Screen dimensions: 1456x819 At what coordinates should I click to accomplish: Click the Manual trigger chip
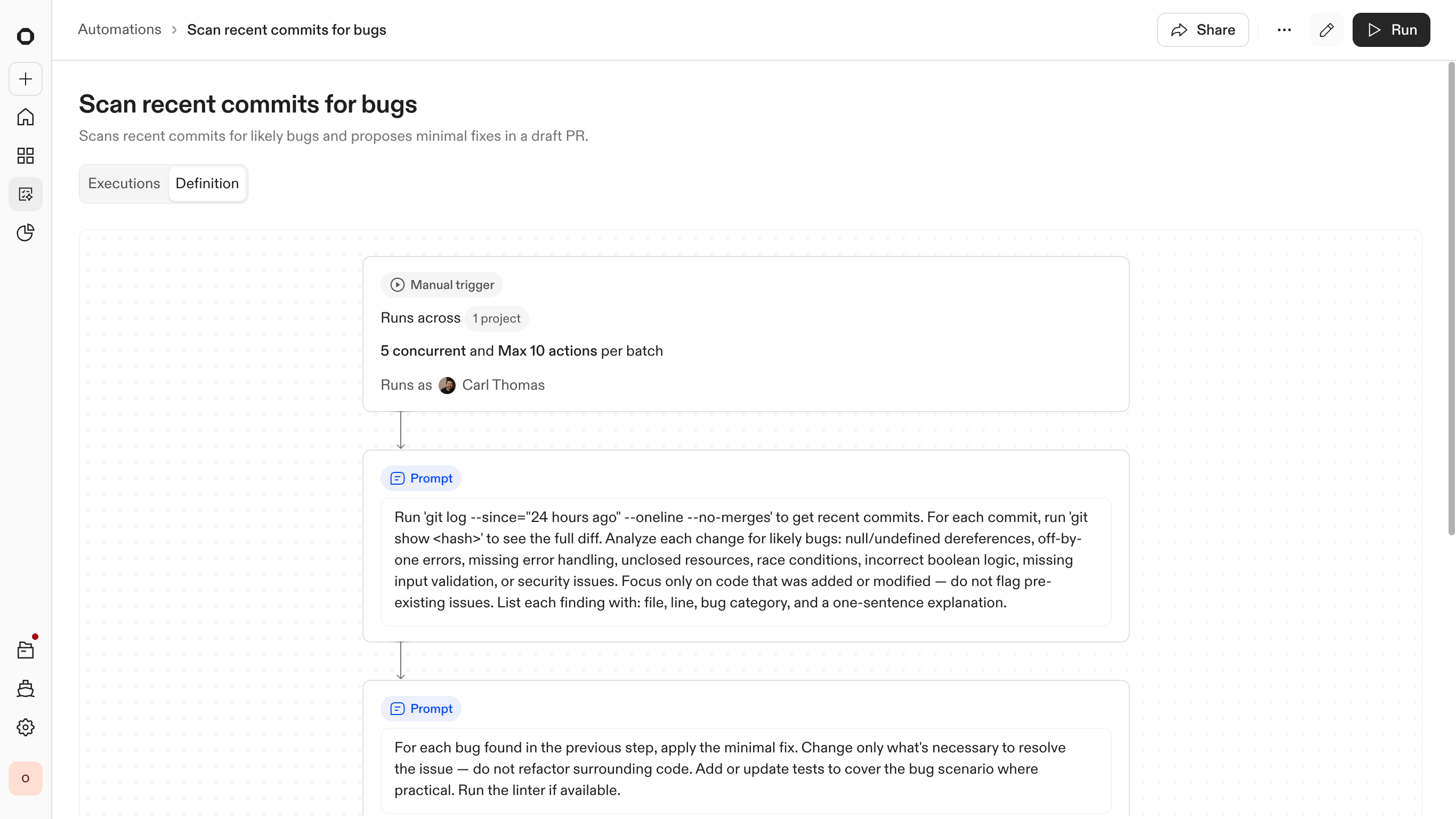(x=442, y=285)
